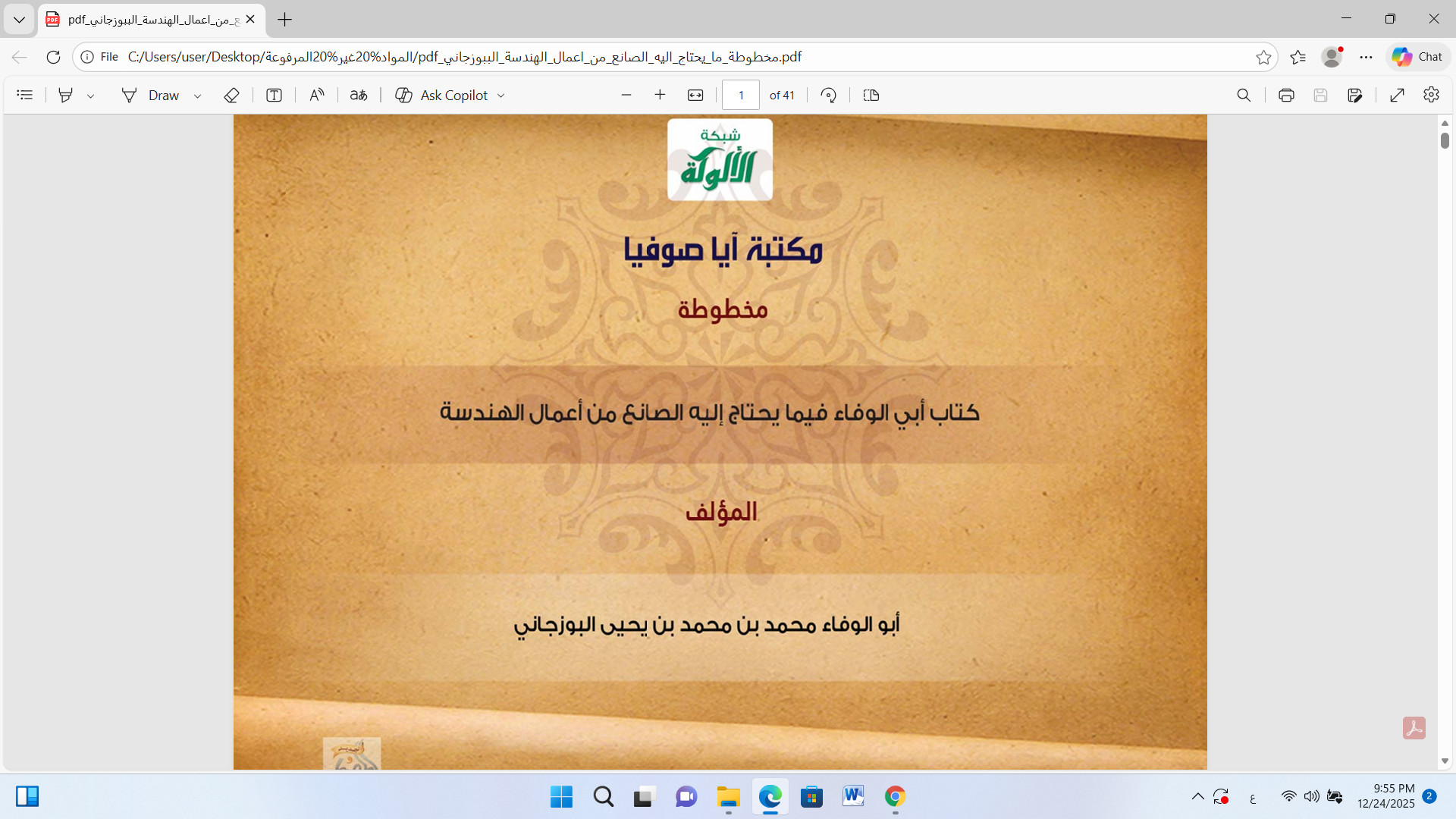Screen dimensions: 1456x819
Task: Open Settings and more ellipsis menu
Action: pyautogui.click(x=1366, y=57)
